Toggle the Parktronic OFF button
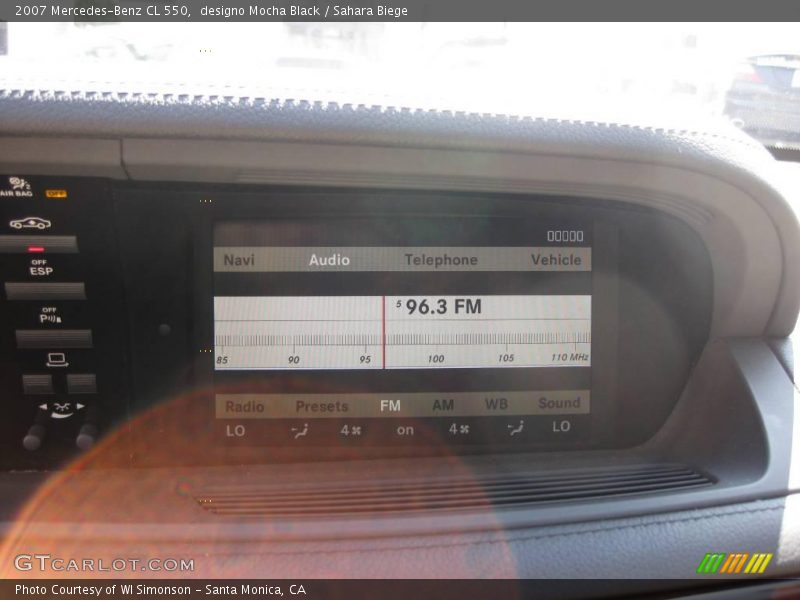Image resolution: width=800 pixels, height=600 pixels. point(54,338)
